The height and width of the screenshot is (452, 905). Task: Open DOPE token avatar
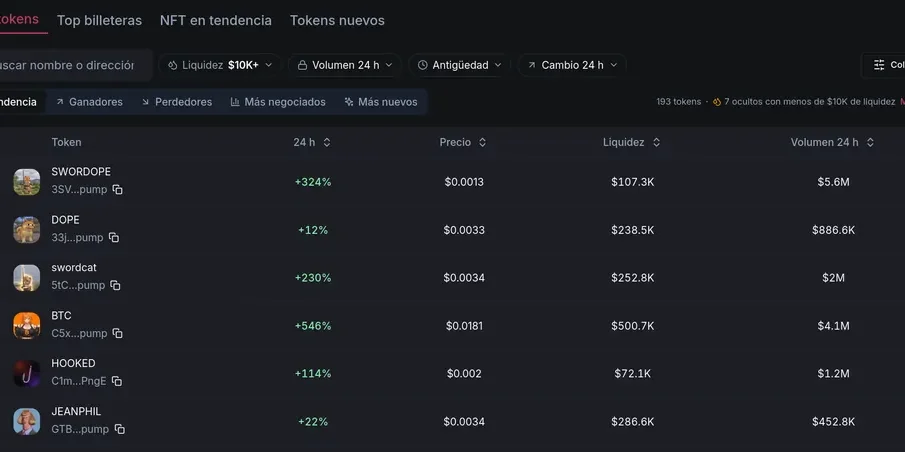coord(27,230)
